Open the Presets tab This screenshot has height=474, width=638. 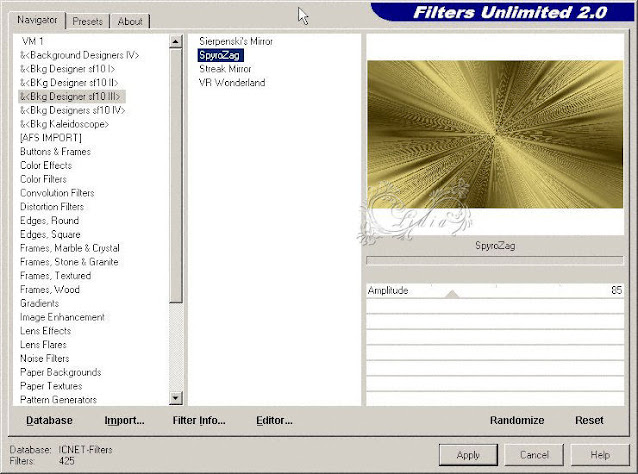click(x=87, y=21)
